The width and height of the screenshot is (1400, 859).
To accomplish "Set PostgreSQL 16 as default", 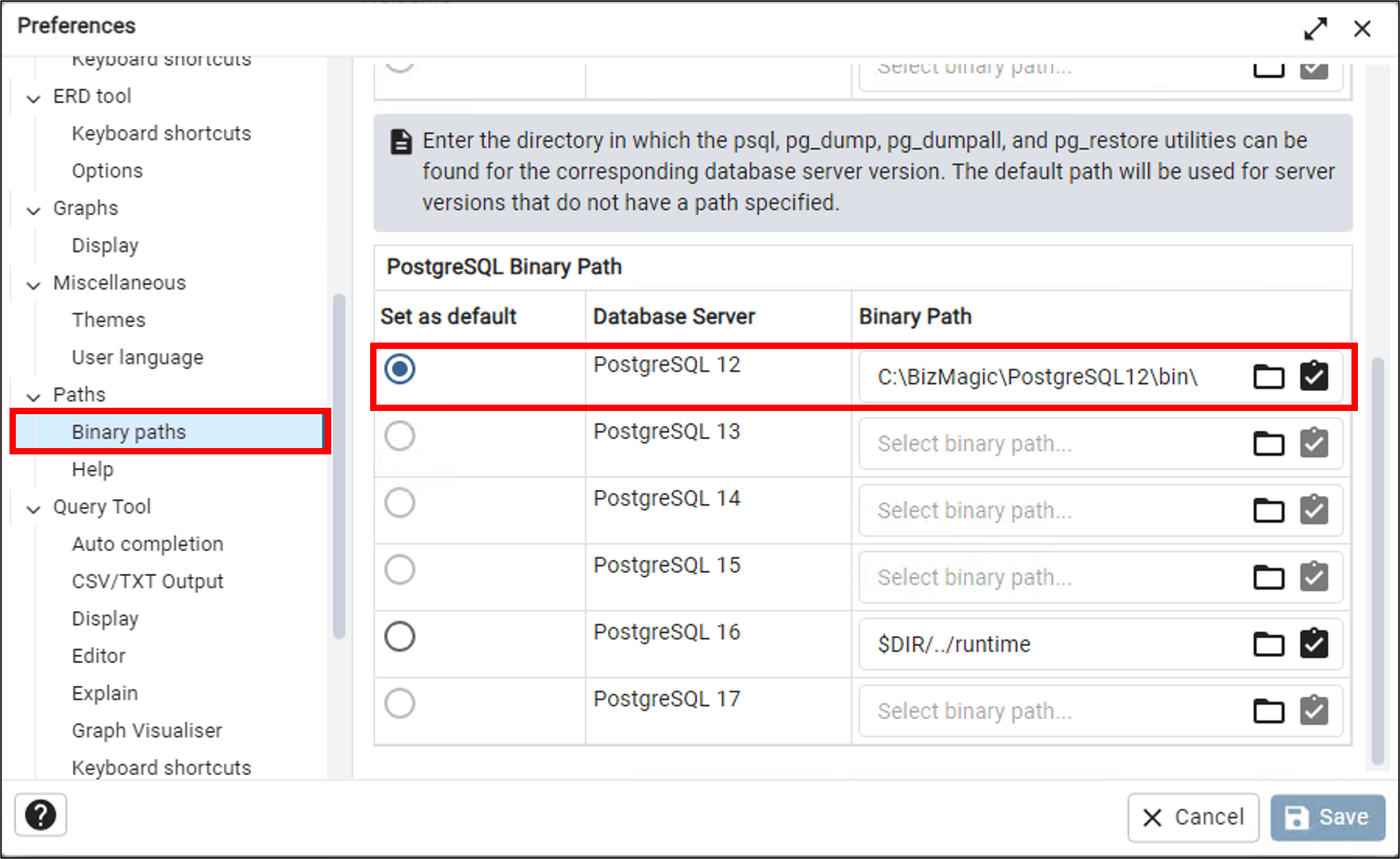I will pos(400,636).
